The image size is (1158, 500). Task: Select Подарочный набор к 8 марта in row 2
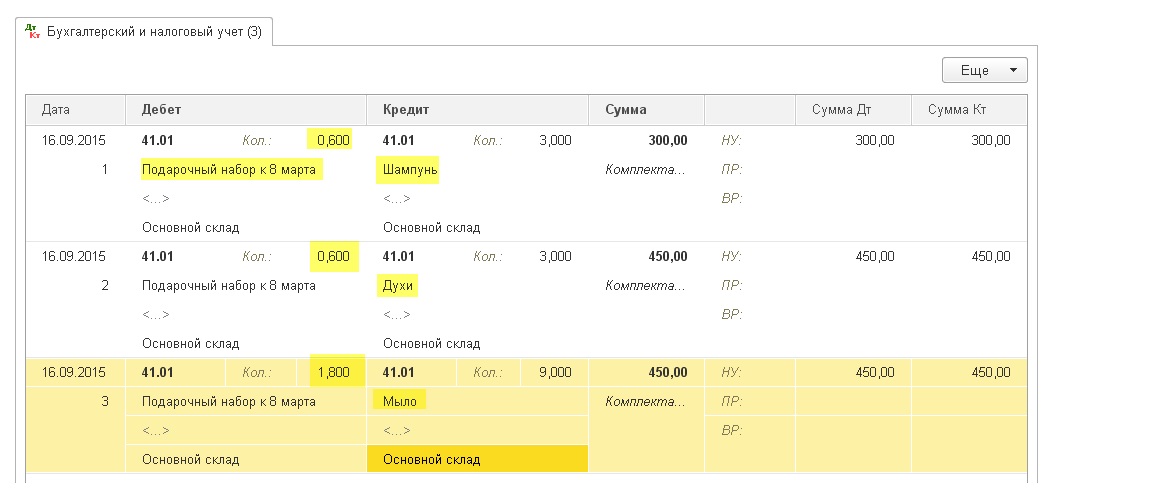229,285
